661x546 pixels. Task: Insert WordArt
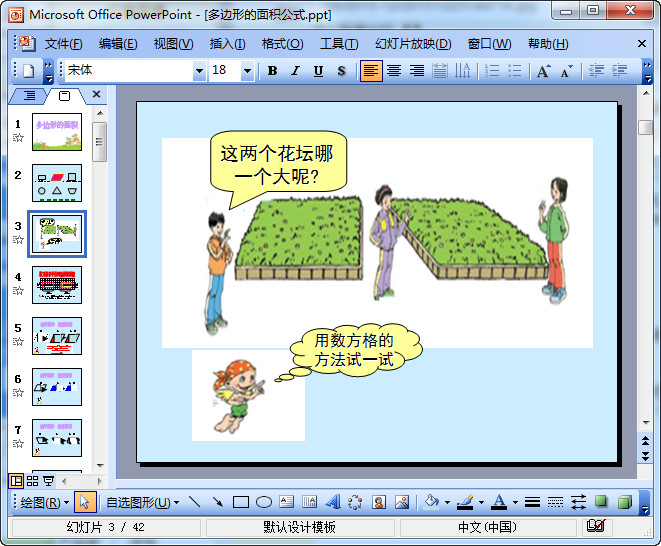tap(333, 502)
